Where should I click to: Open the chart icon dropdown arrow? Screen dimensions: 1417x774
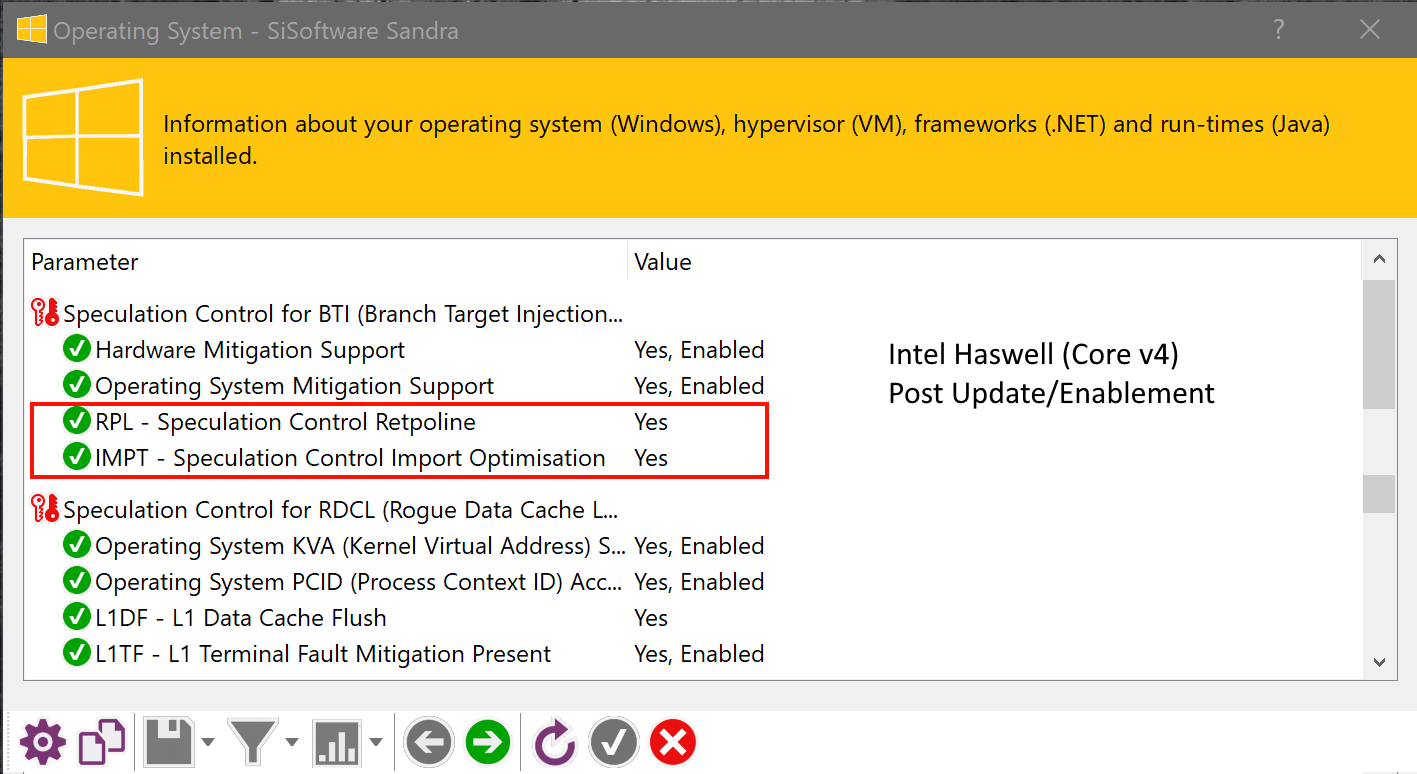[x=375, y=742]
